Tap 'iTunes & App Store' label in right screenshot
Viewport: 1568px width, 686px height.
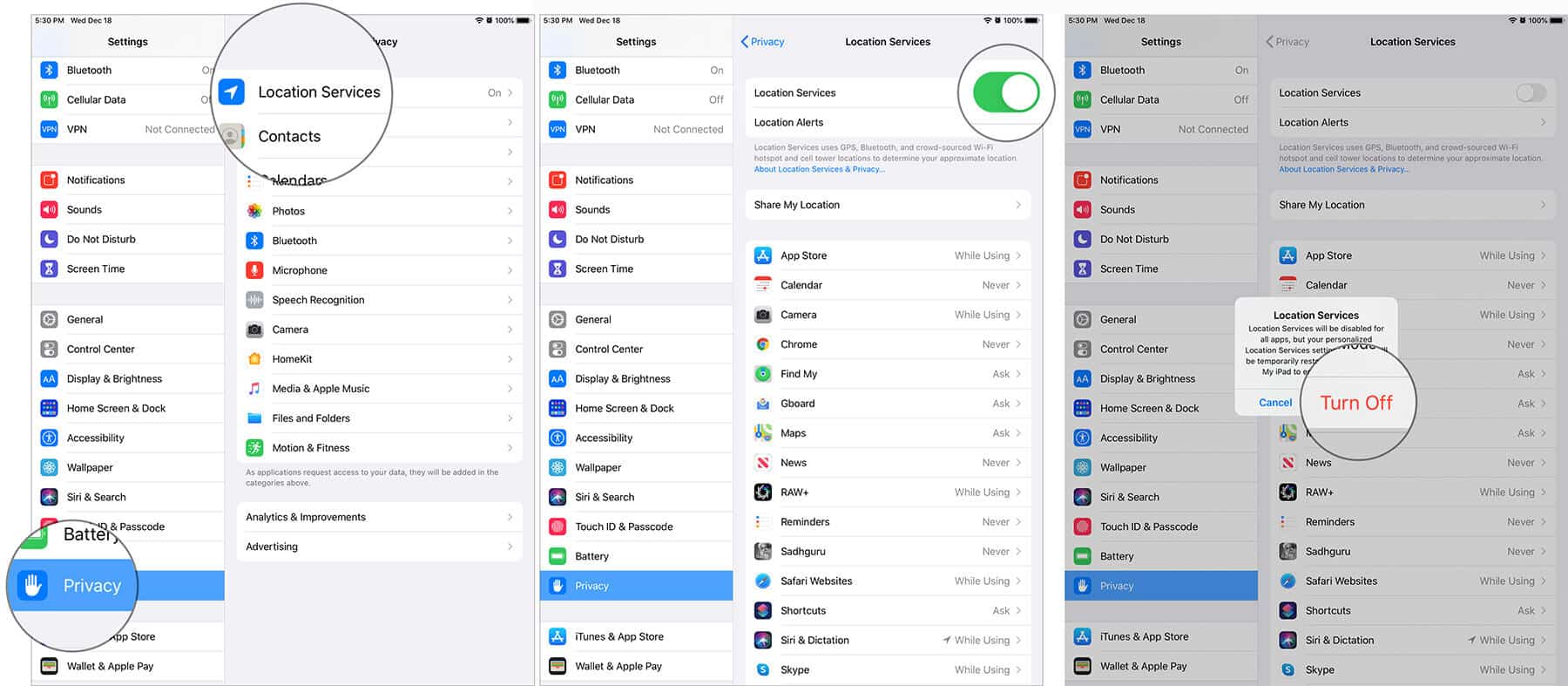tap(1144, 637)
